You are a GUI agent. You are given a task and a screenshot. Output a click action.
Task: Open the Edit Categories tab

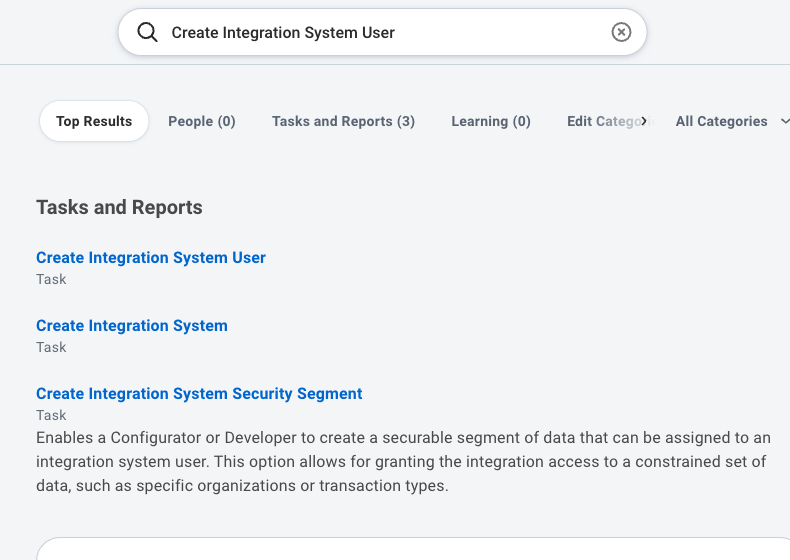[x=604, y=121]
